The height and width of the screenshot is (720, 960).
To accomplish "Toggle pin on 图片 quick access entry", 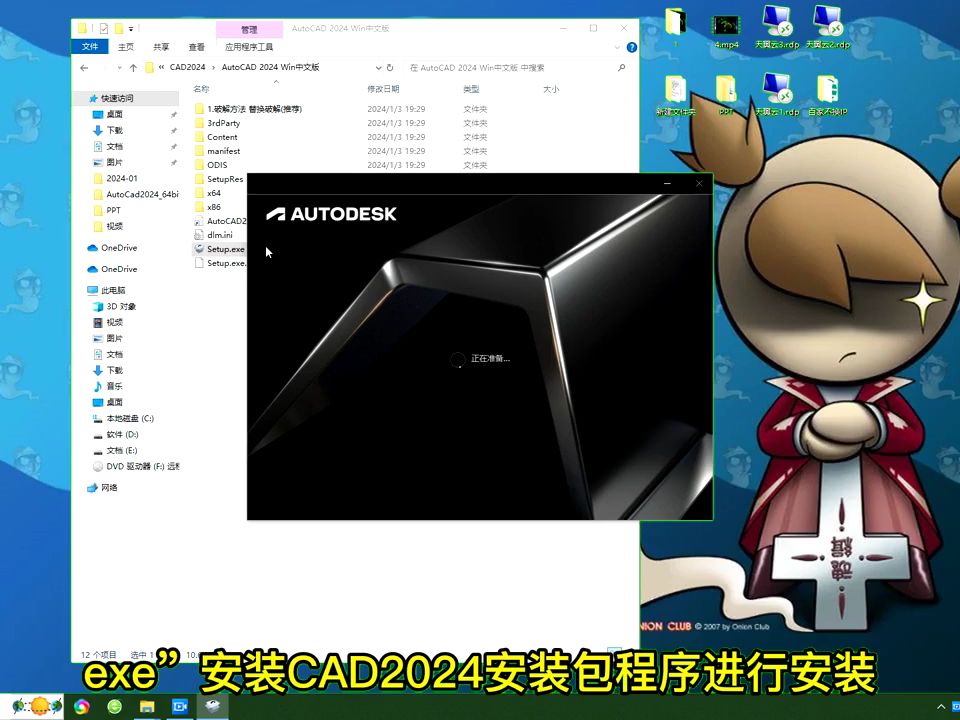I will pyautogui.click(x=173, y=162).
